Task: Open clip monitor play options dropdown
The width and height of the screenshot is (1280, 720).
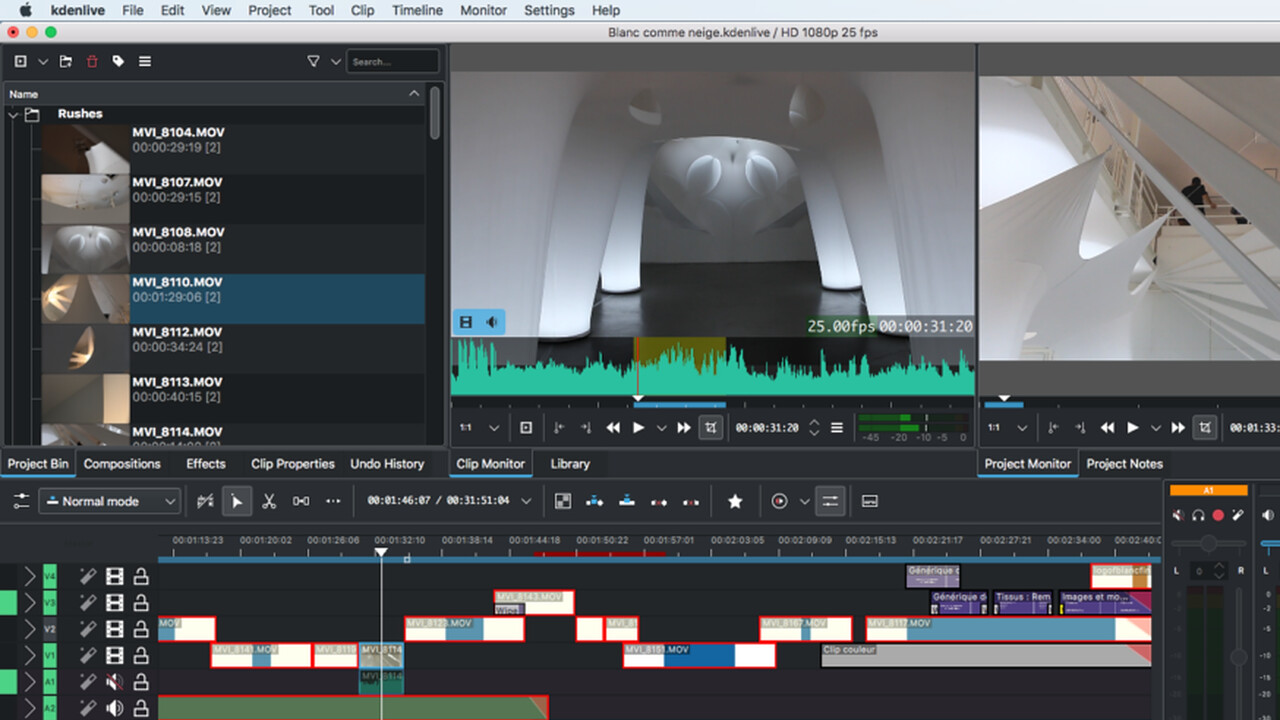Action: coord(661,428)
